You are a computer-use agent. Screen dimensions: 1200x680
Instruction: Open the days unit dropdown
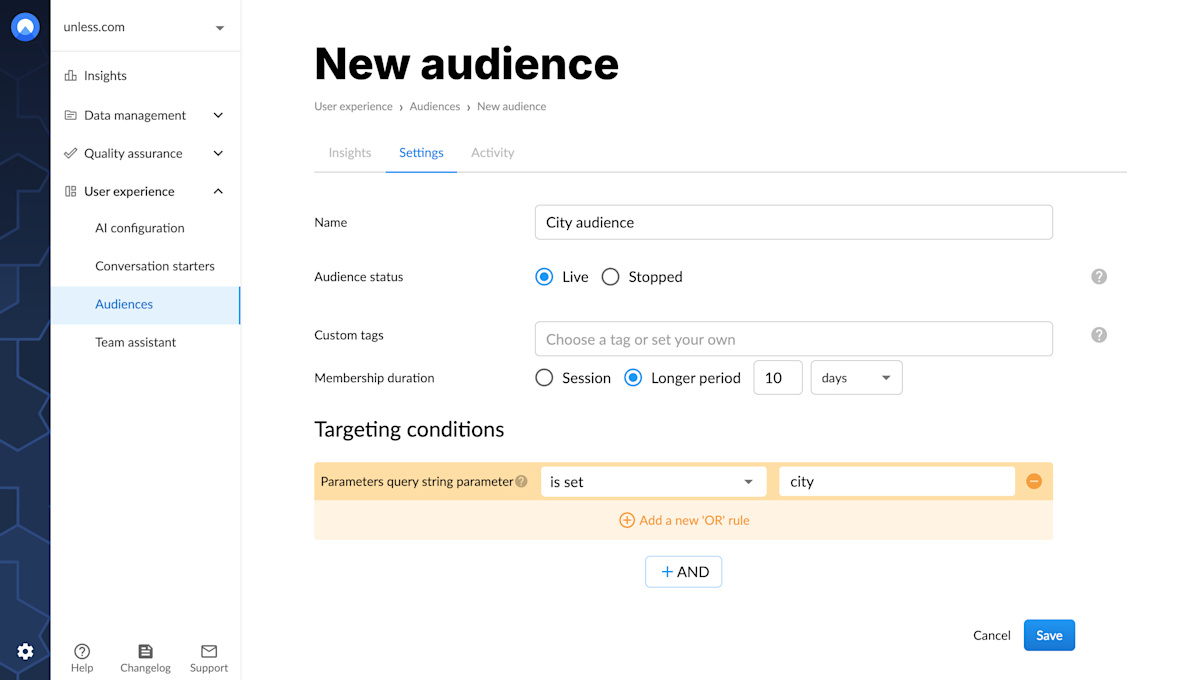pos(856,378)
